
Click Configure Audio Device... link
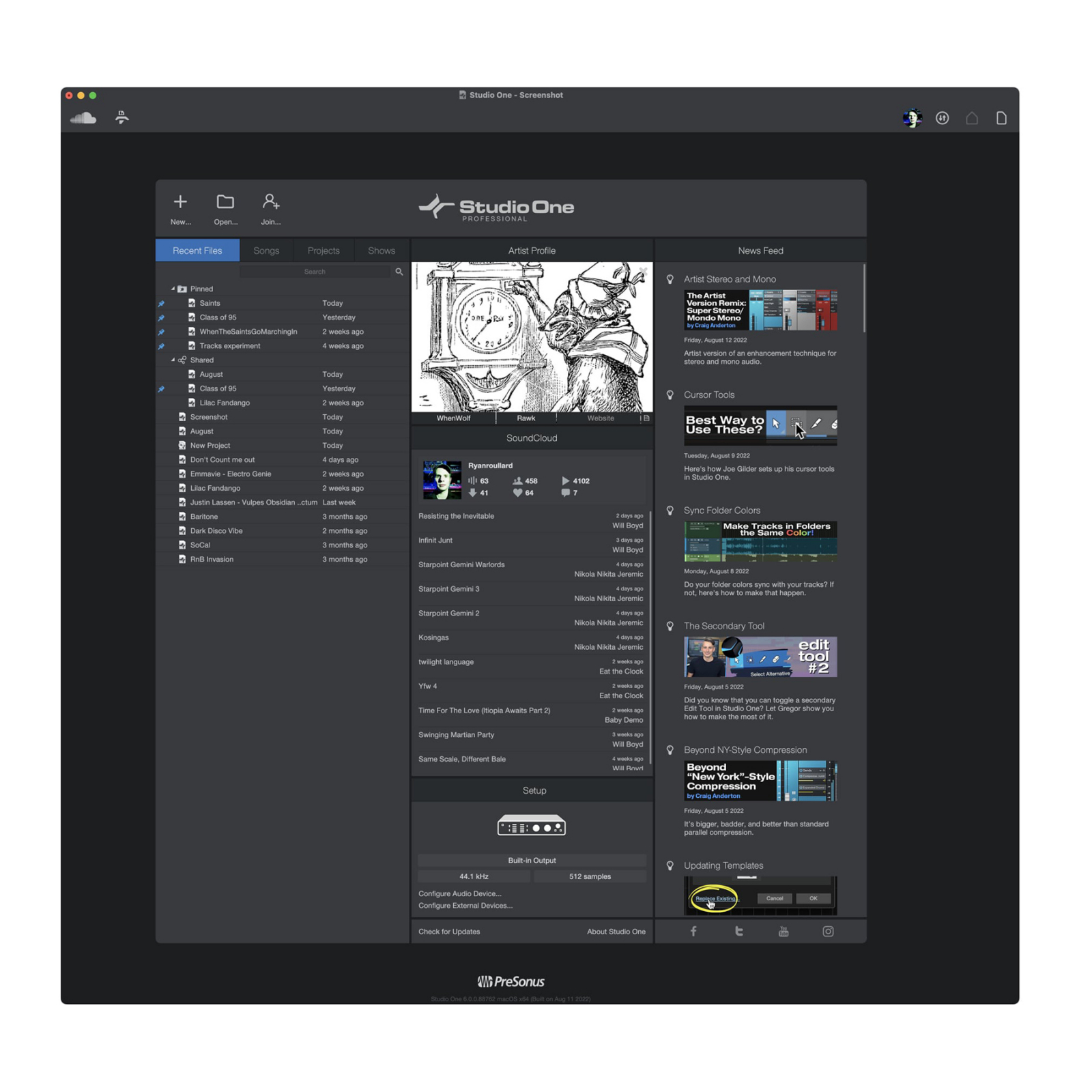459,893
